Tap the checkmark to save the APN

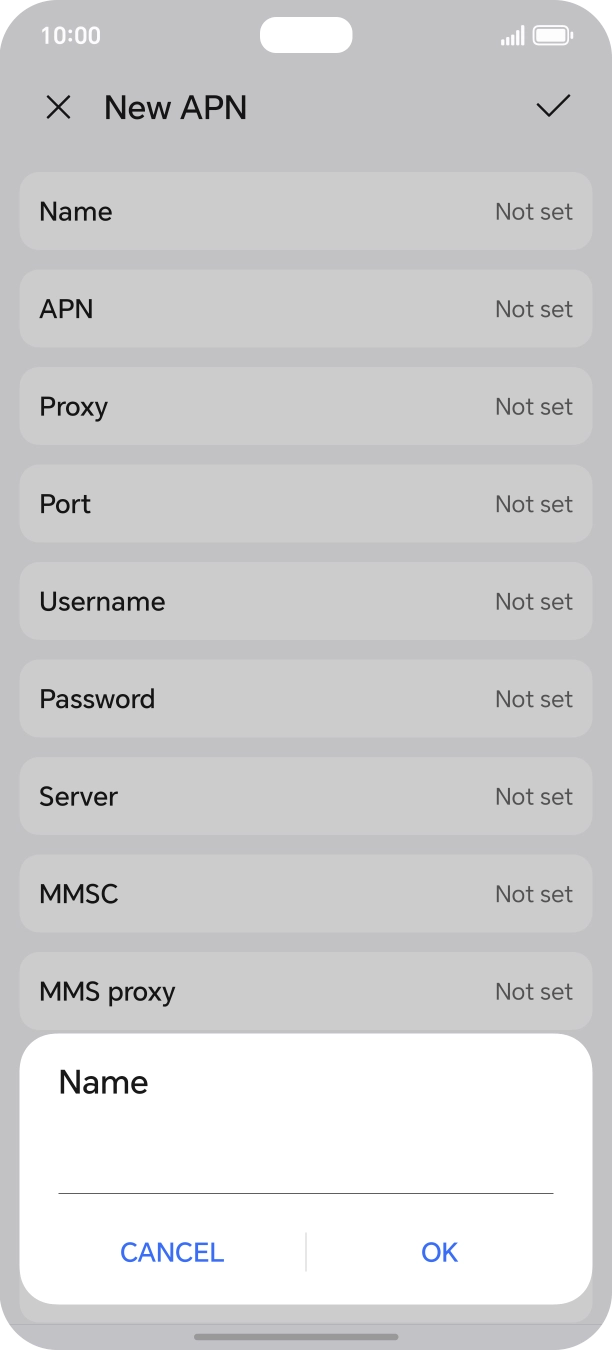pyautogui.click(x=553, y=107)
